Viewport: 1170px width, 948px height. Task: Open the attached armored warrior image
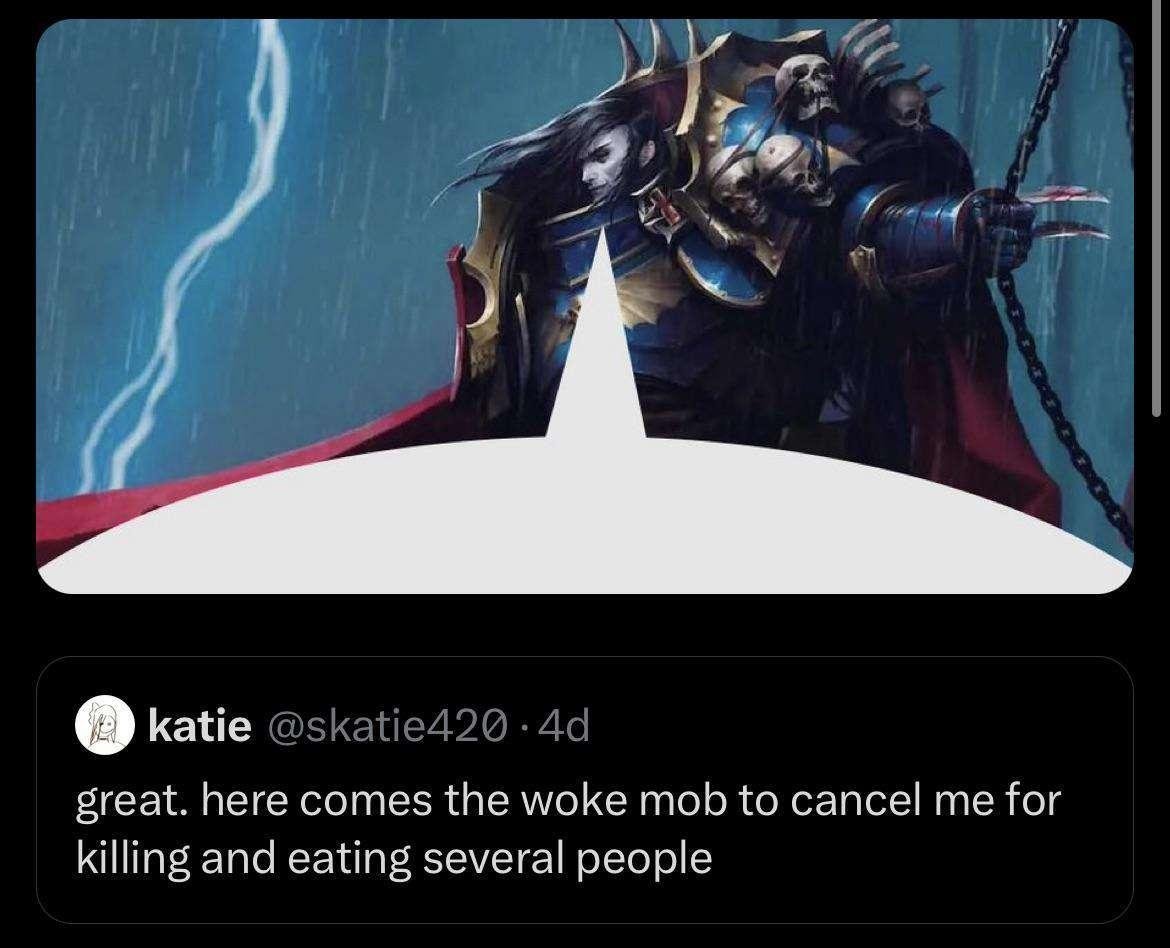tap(584, 306)
